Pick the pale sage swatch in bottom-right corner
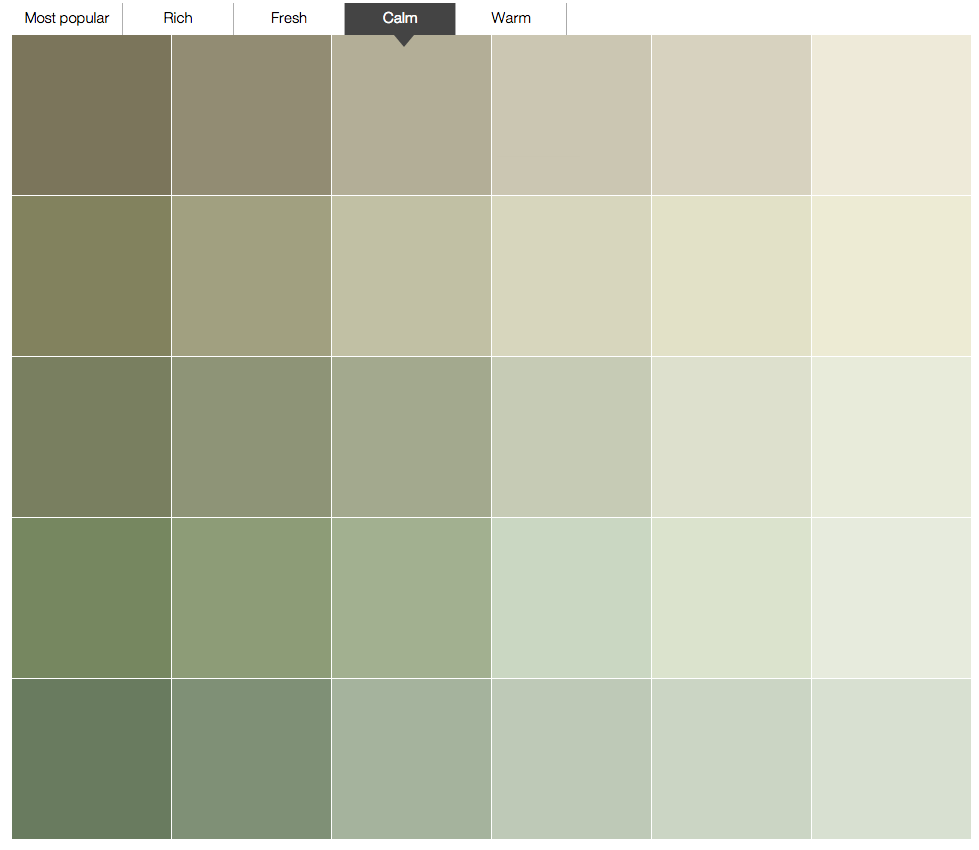The height and width of the screenshot is (850, 979). (891, 759)
